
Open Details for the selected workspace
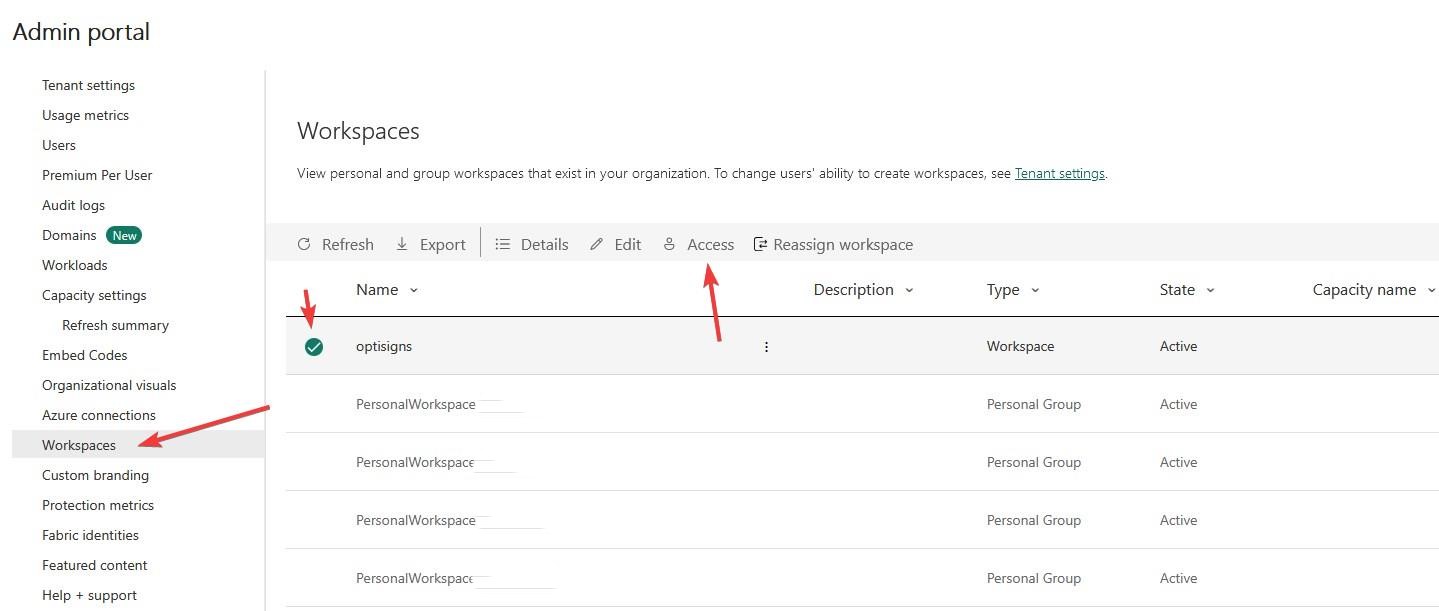coord(502,244)
